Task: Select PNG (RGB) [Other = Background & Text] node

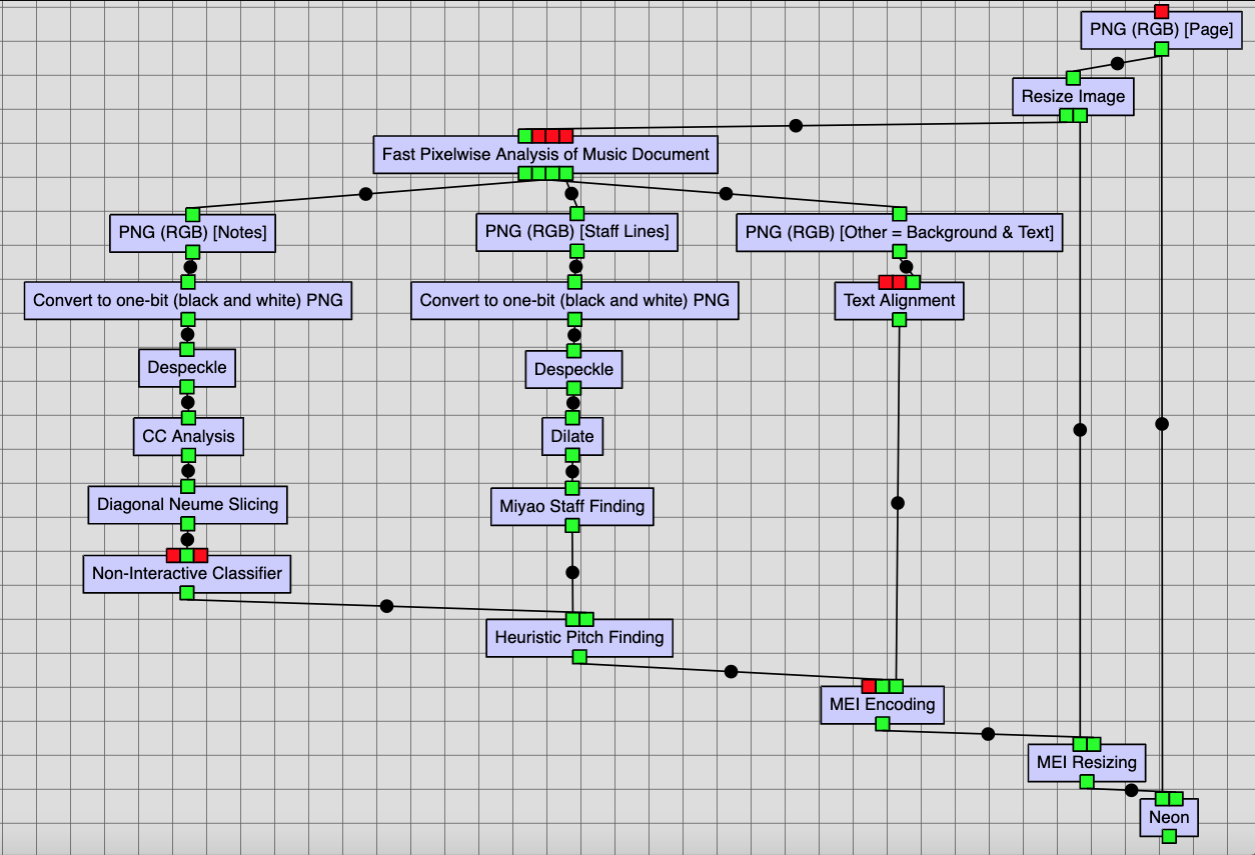Action: click(899, 233)
